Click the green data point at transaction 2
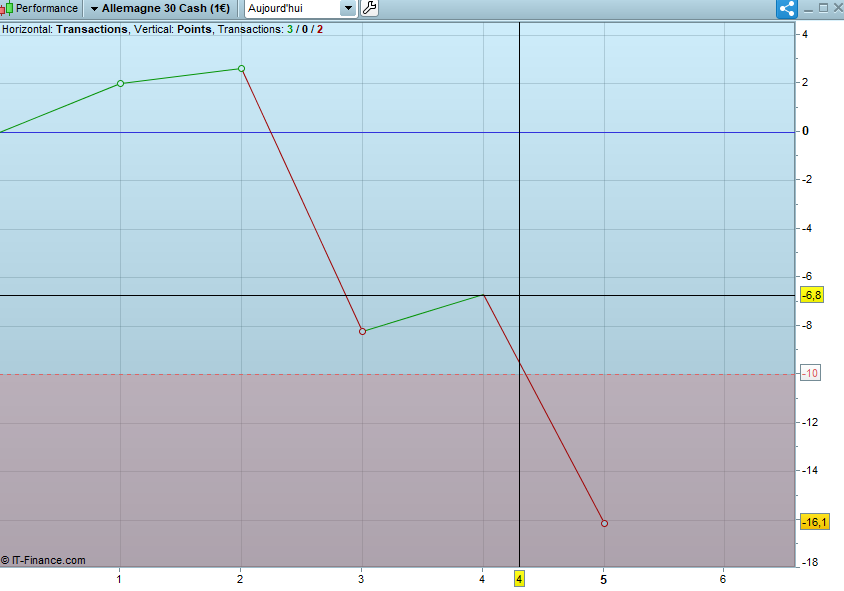The image size is (844, 591). (241, 68)
